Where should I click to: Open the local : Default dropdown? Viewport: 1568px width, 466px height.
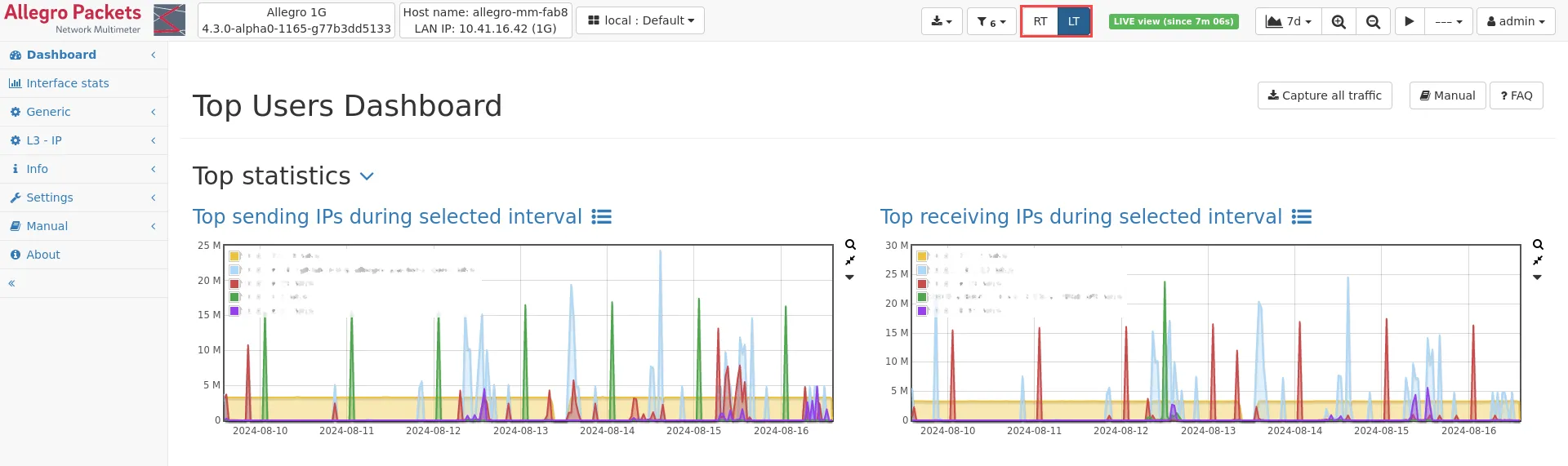click(640, 20)
